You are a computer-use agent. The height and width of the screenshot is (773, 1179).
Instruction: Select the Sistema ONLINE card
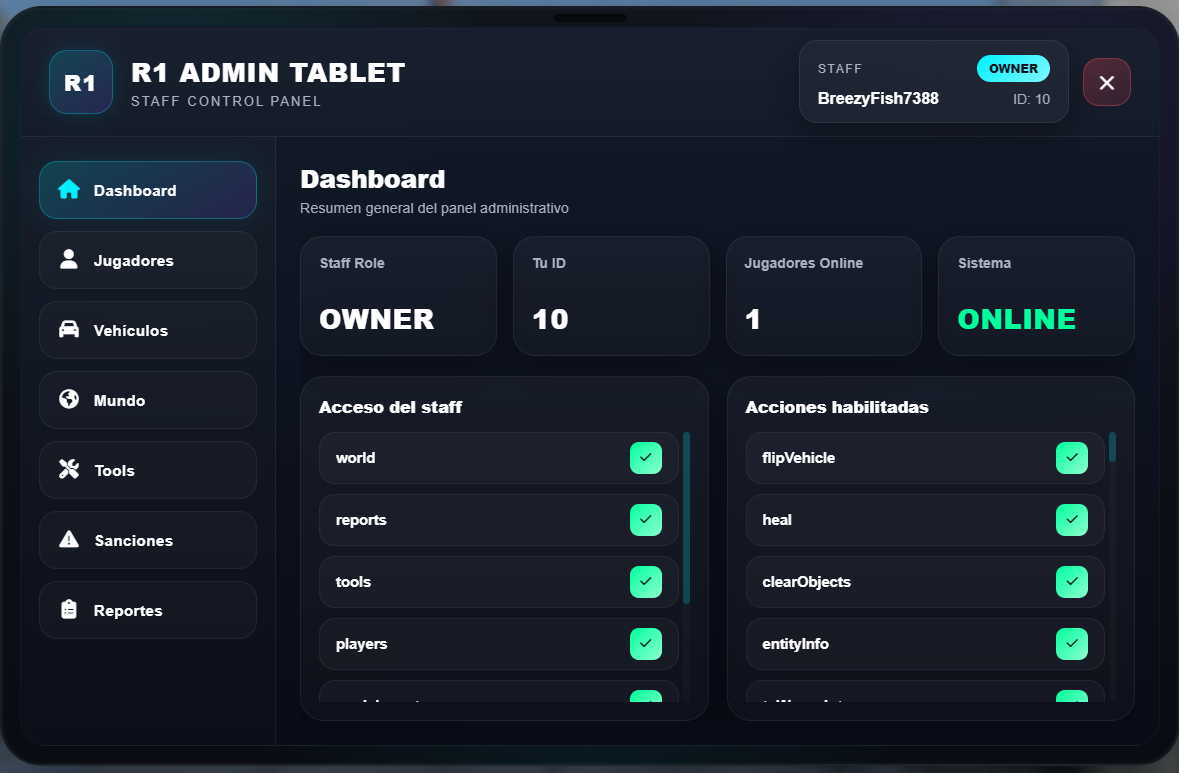click(1036, 296)
